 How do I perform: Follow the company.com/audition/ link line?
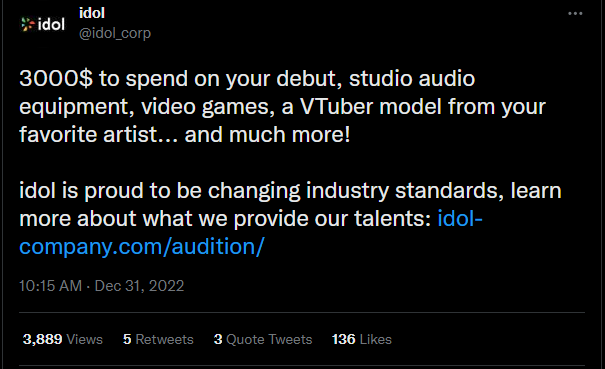pos(142,247)
